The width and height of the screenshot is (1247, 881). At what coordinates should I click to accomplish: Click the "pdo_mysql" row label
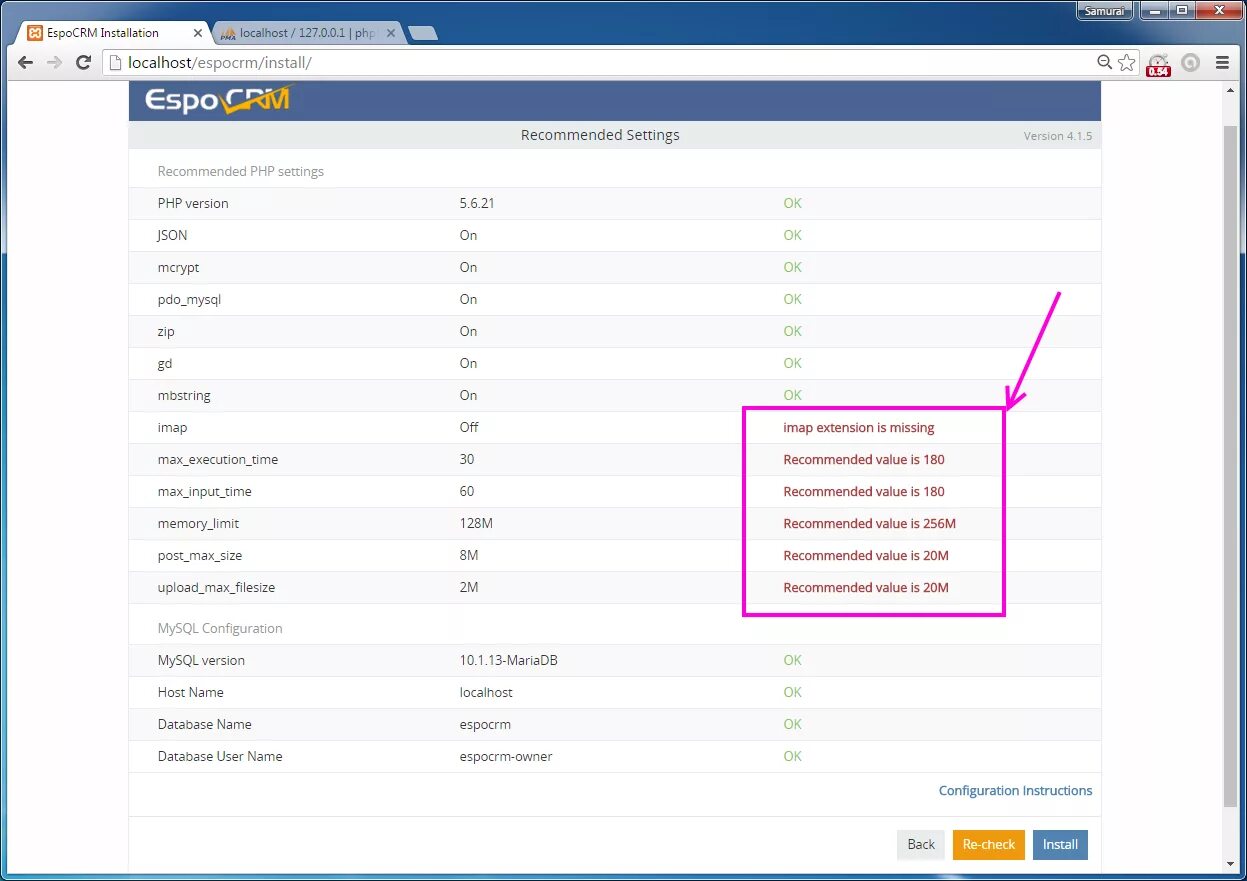pyautogui.click(x=191, y=299)
